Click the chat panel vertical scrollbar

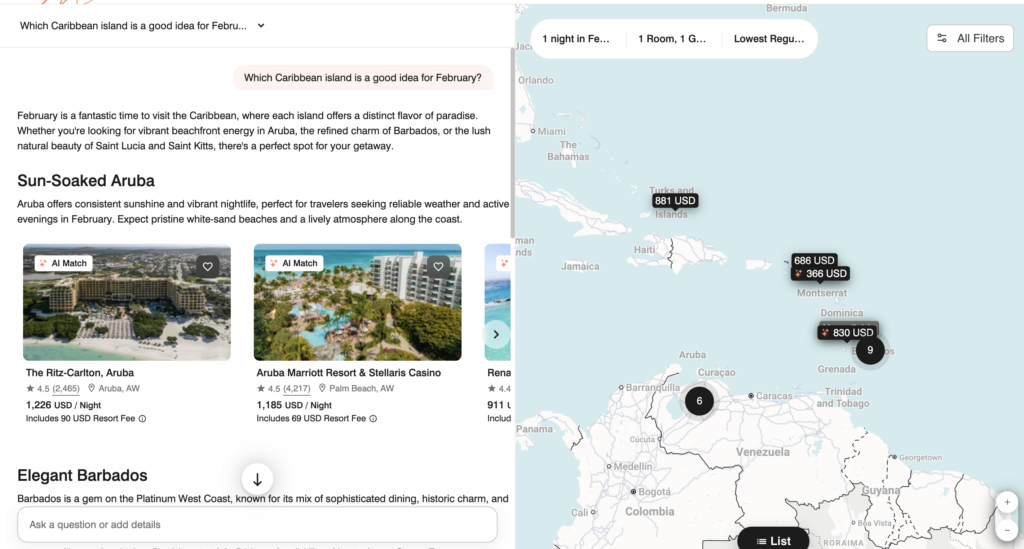513,144
